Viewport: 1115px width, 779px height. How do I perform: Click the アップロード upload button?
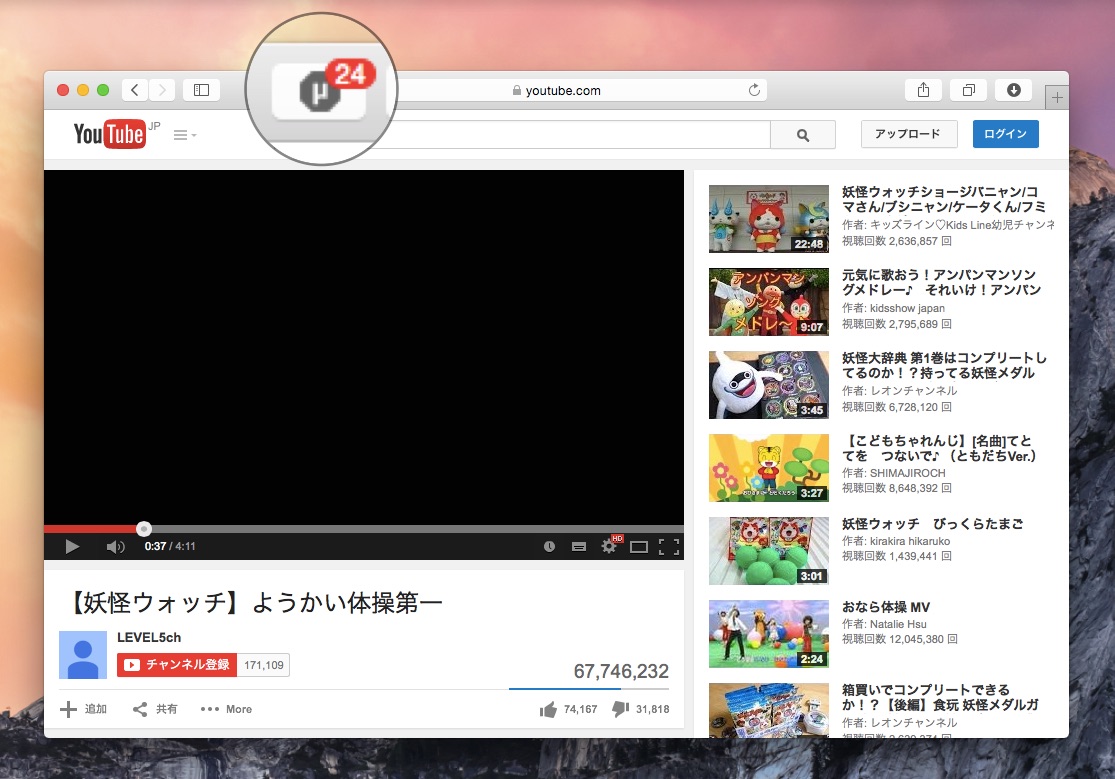click(x=909, y=134)
